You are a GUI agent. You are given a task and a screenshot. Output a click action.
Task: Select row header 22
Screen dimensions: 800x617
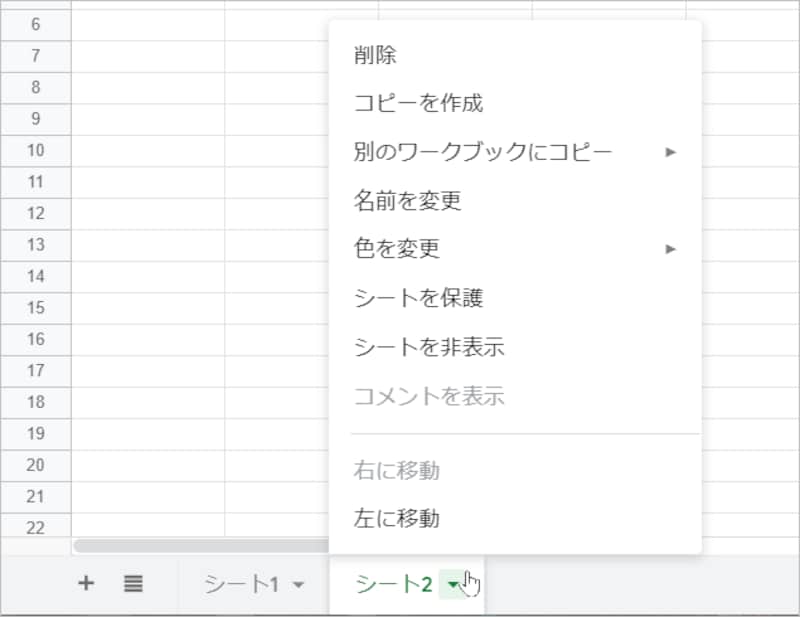pyautogui.click(x=35, y=528)
